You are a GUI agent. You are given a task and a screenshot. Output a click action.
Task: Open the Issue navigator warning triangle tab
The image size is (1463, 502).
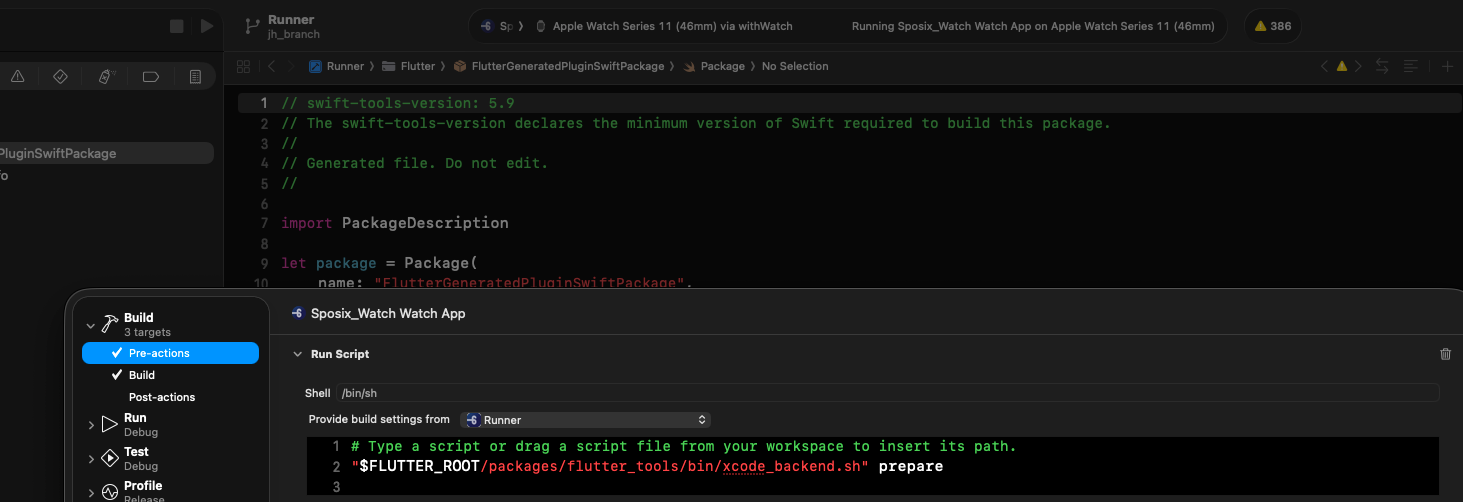point(17,77)
